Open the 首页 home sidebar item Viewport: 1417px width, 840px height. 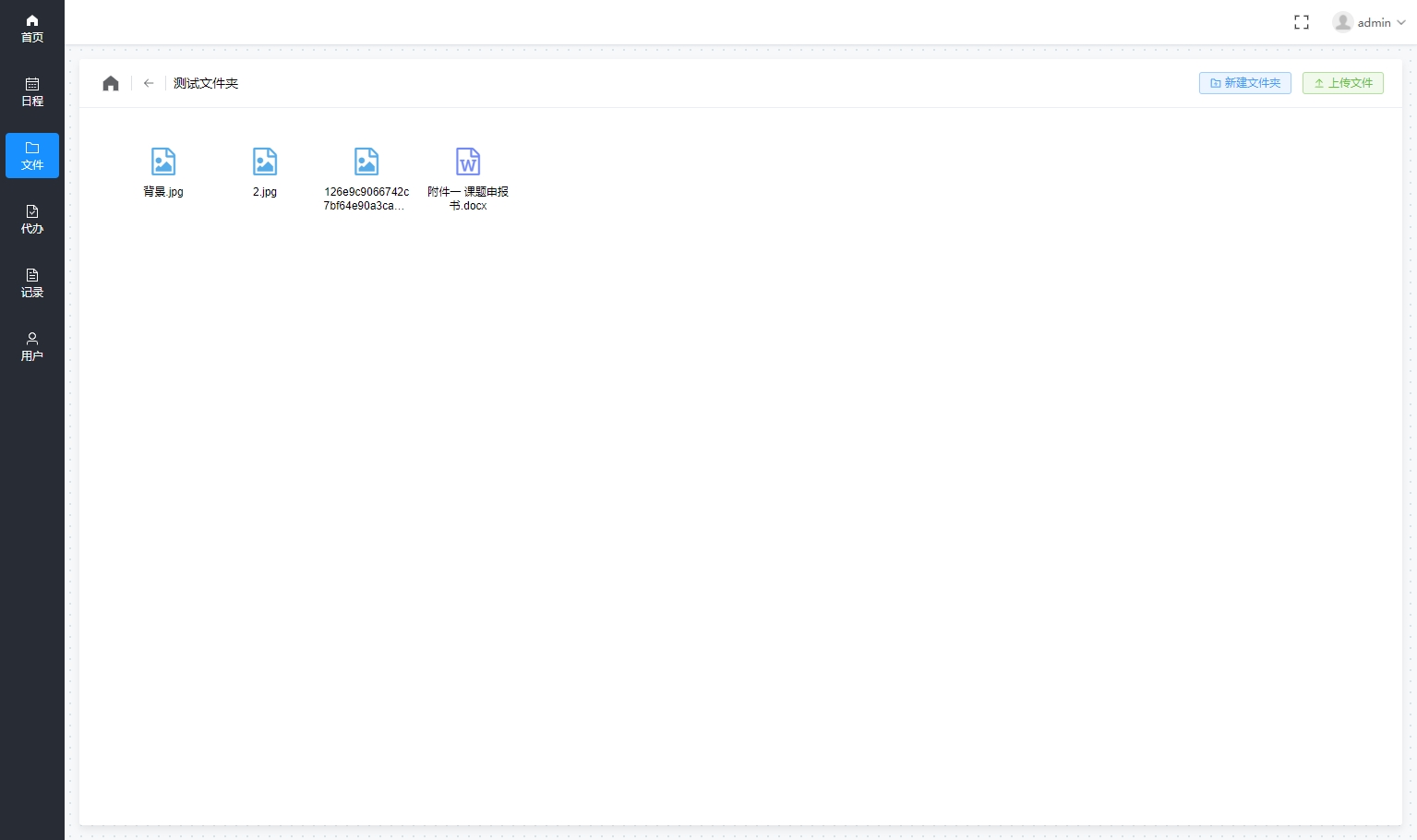click(32, 29)
